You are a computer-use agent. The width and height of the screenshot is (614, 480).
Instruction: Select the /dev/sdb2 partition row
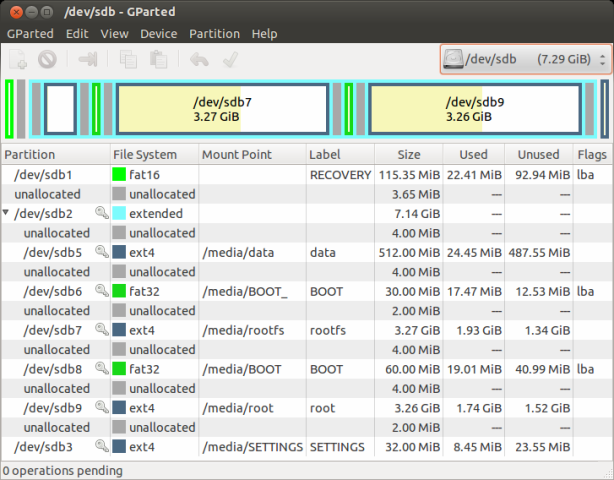click(307, 213)
